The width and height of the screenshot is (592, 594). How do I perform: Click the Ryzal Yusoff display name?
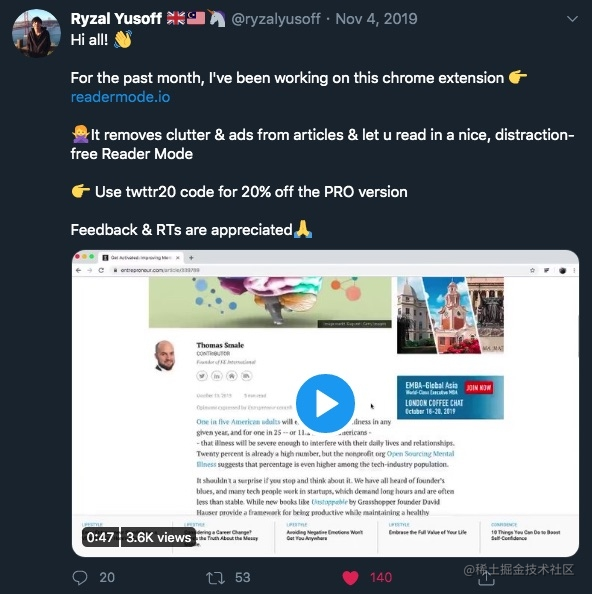coord(116,19)
